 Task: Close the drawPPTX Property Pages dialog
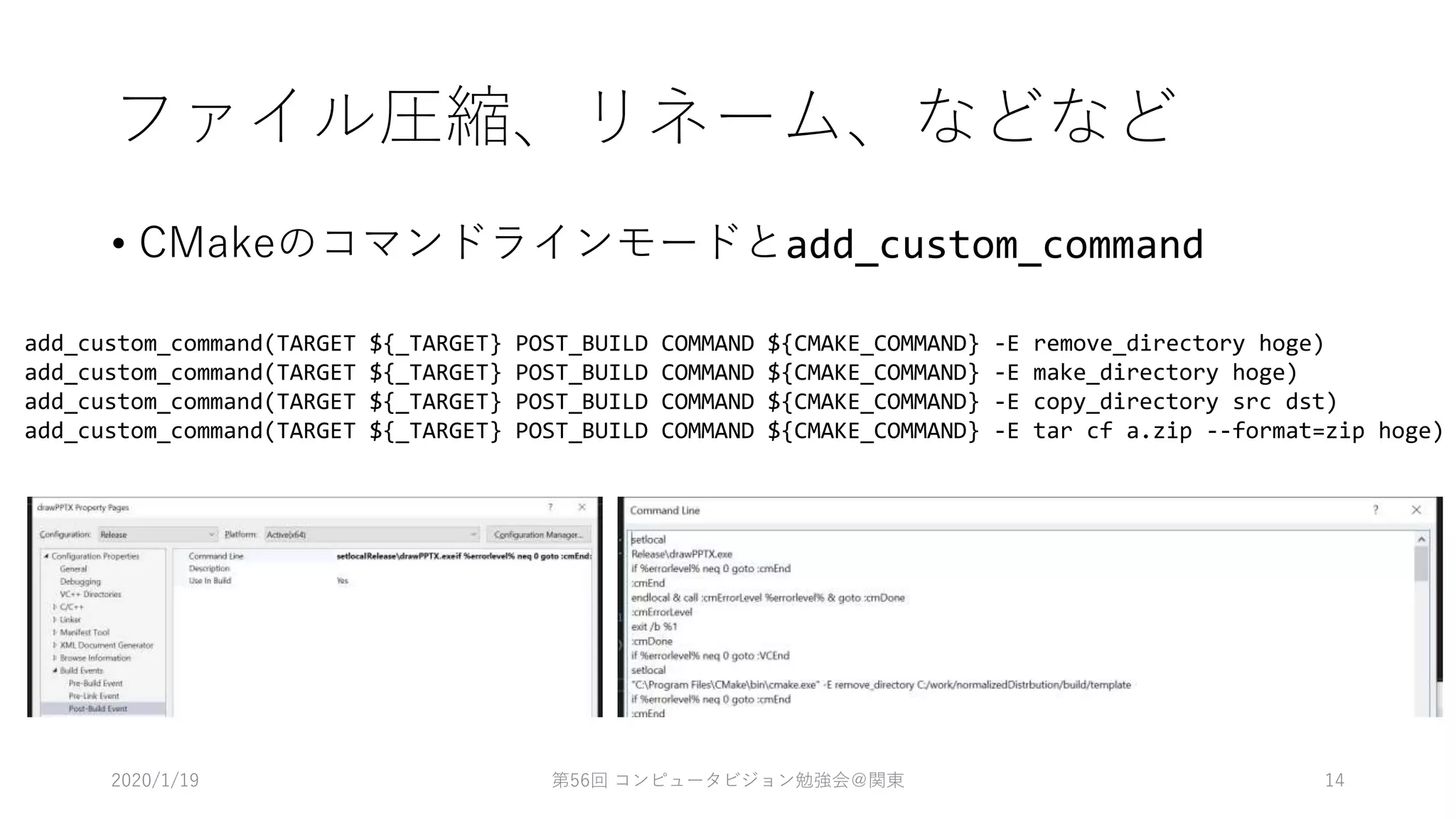(582, 507)
